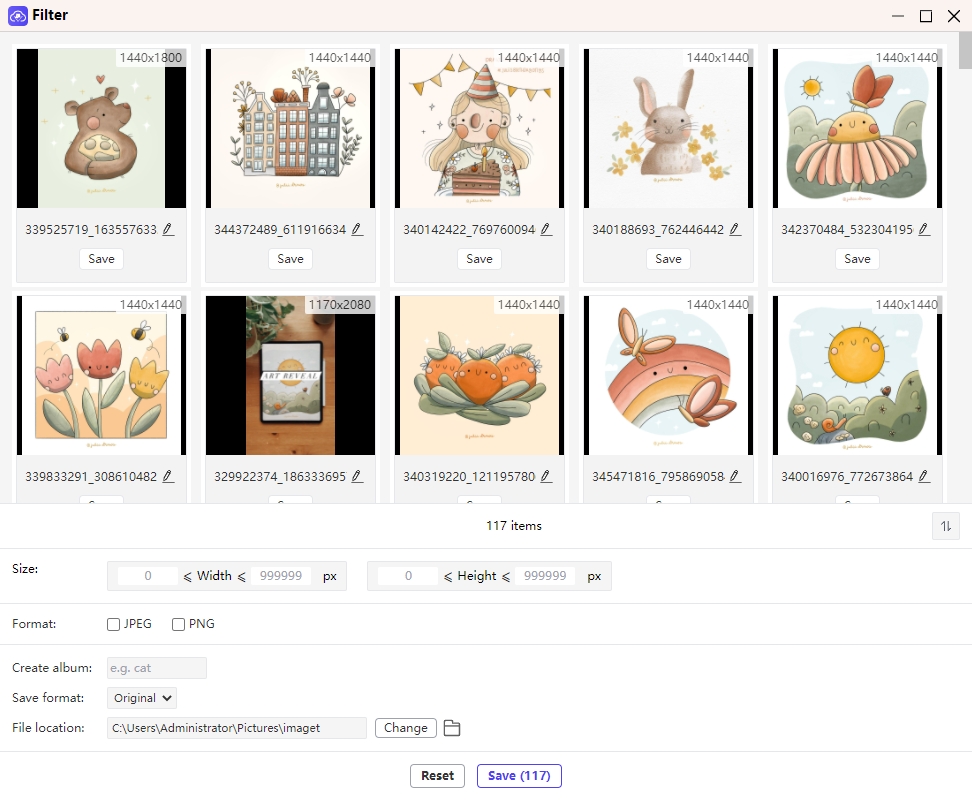Select the smiling sun landscape thumbnail
Image resolution: width=972 pixels, height=800 pixels.
[x=857, y=376]
